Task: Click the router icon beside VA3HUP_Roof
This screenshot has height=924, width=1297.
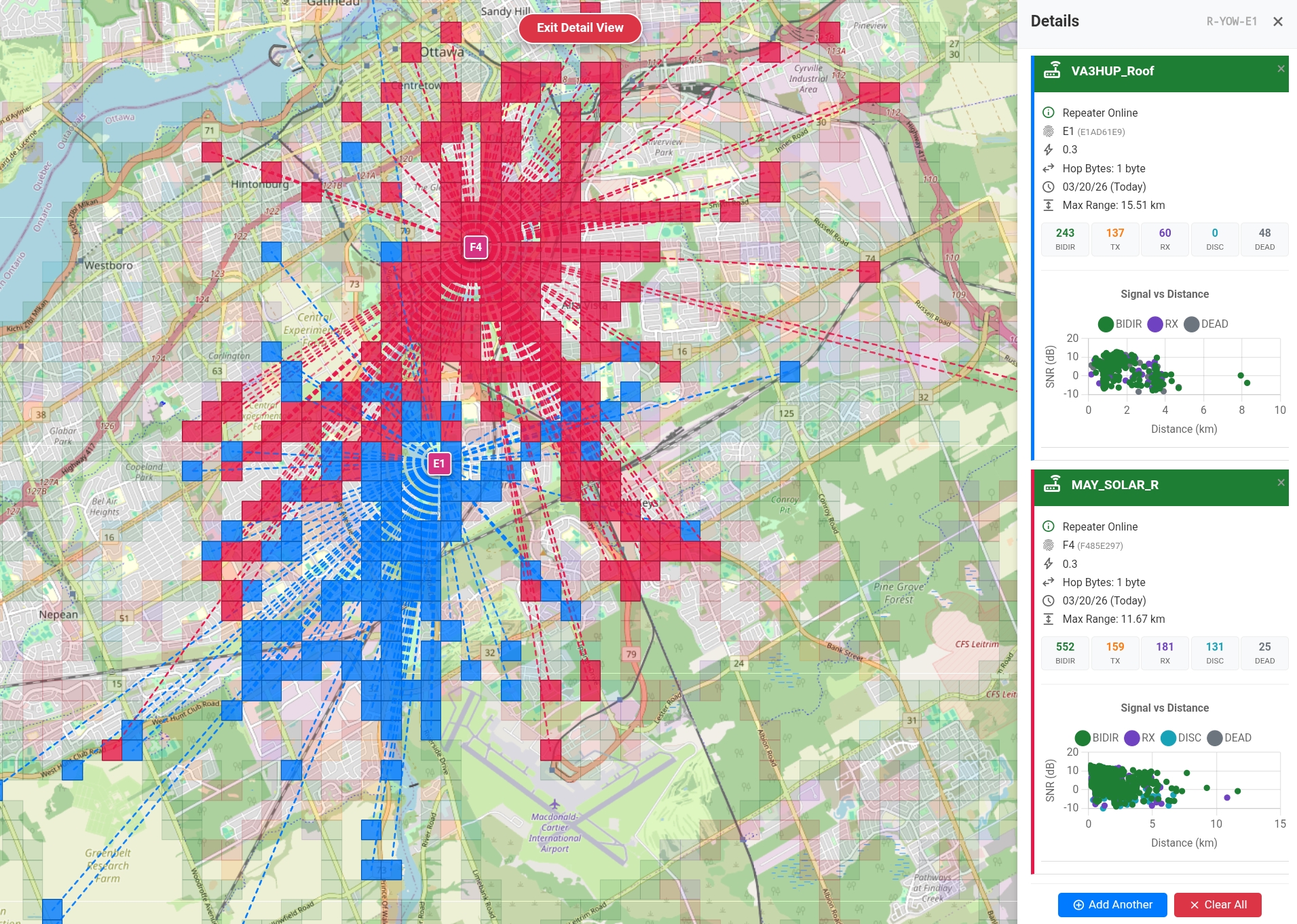Action: tap(1052, 71)
